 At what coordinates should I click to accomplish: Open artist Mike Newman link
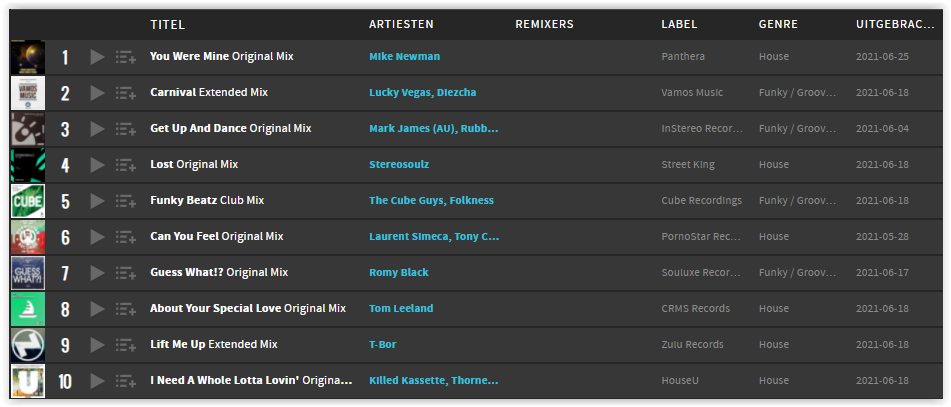click(405, 56)
